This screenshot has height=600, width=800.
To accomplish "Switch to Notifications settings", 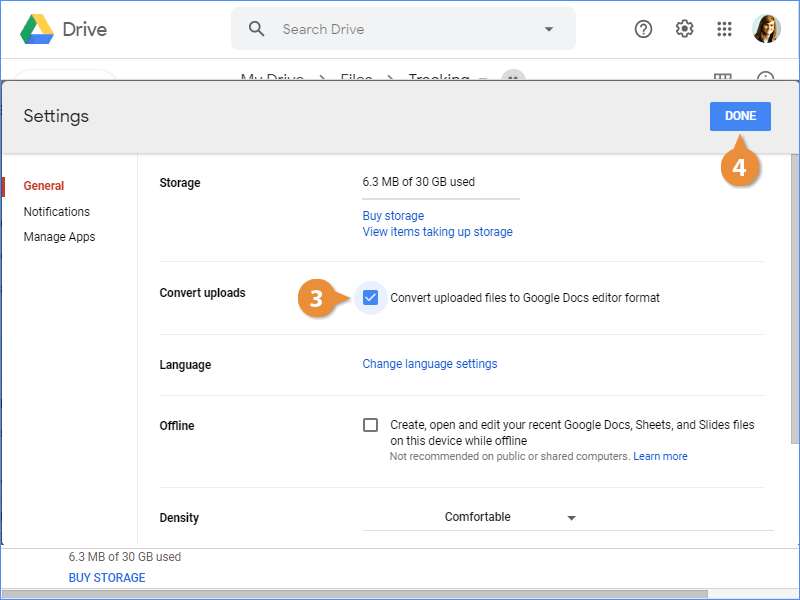I will click(x=57, y=212).
